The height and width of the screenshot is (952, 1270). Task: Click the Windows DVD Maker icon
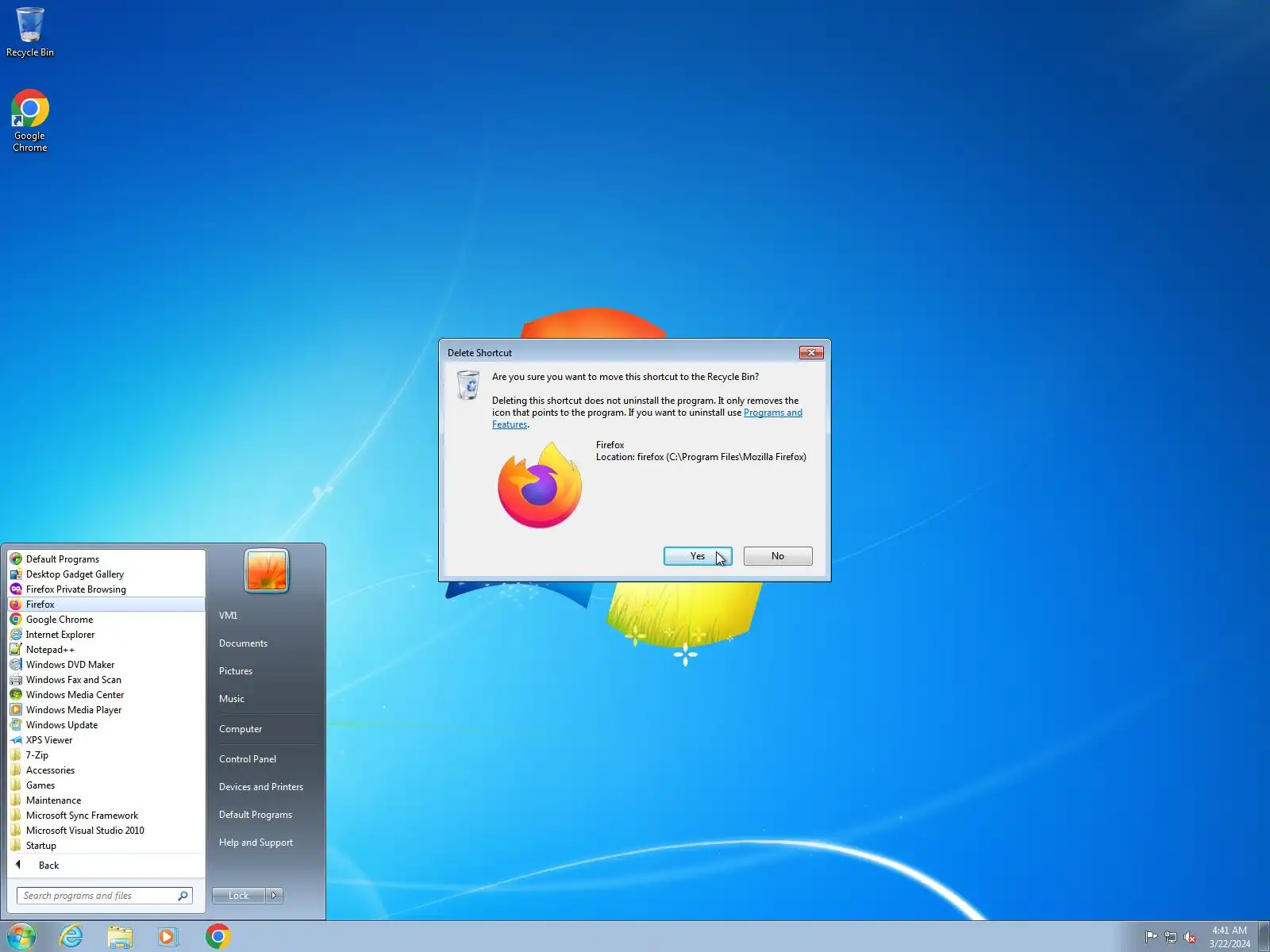16,665
